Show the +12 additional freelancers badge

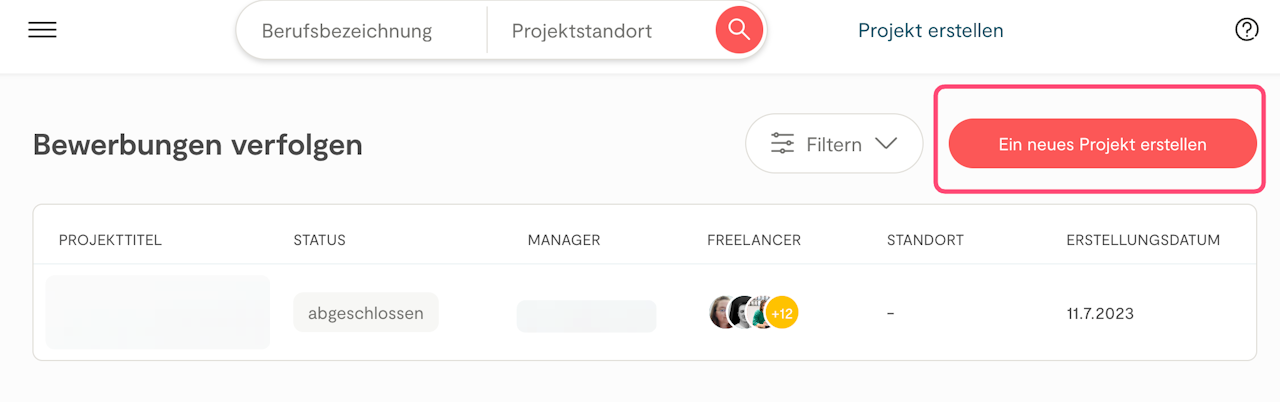click(x=782, y=313)
